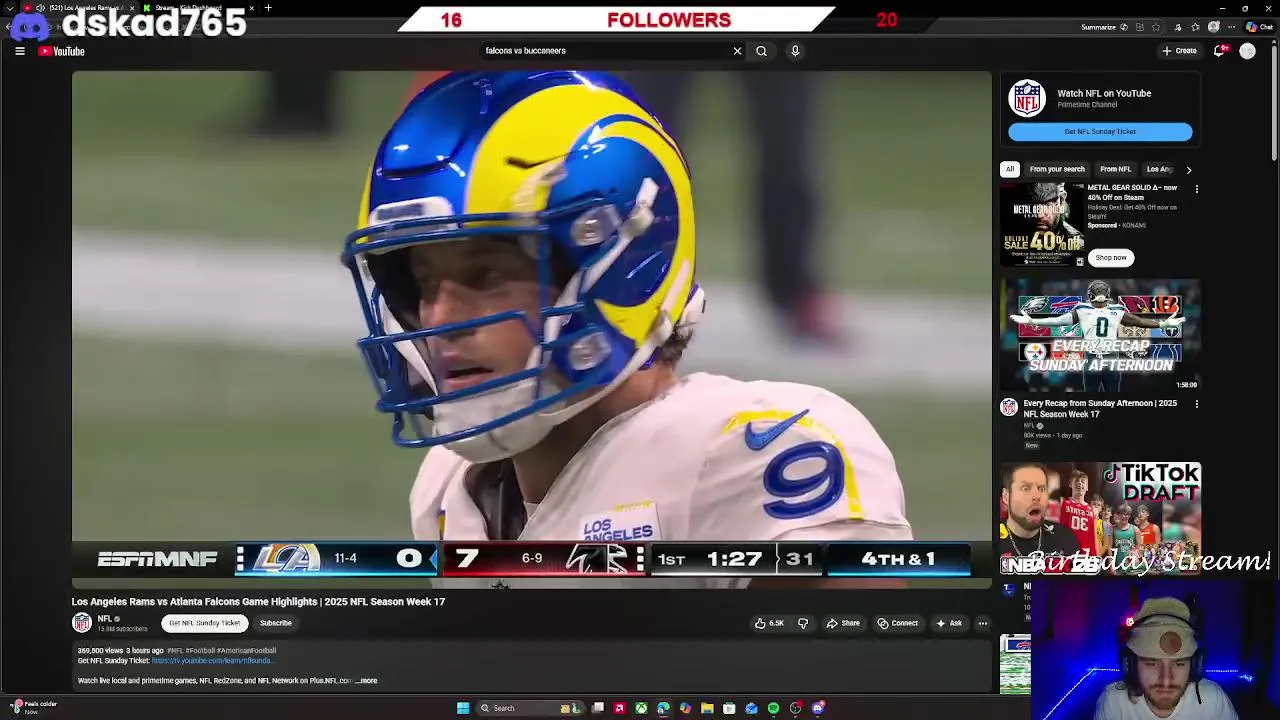Expand the description with ...more
This screenshot has height=720, width=1280.
[366, 681]
